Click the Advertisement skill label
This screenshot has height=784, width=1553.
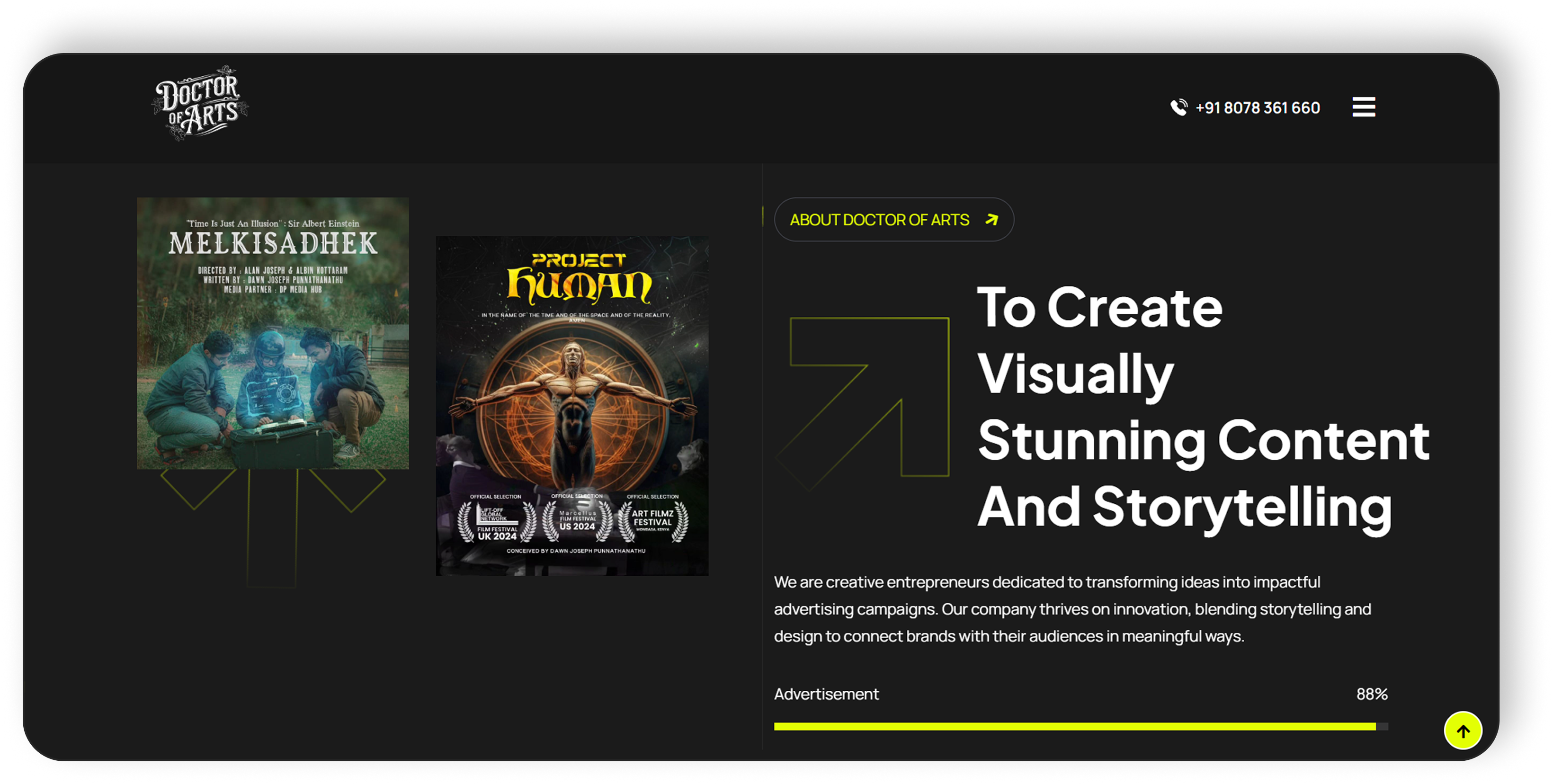(826, 694)
